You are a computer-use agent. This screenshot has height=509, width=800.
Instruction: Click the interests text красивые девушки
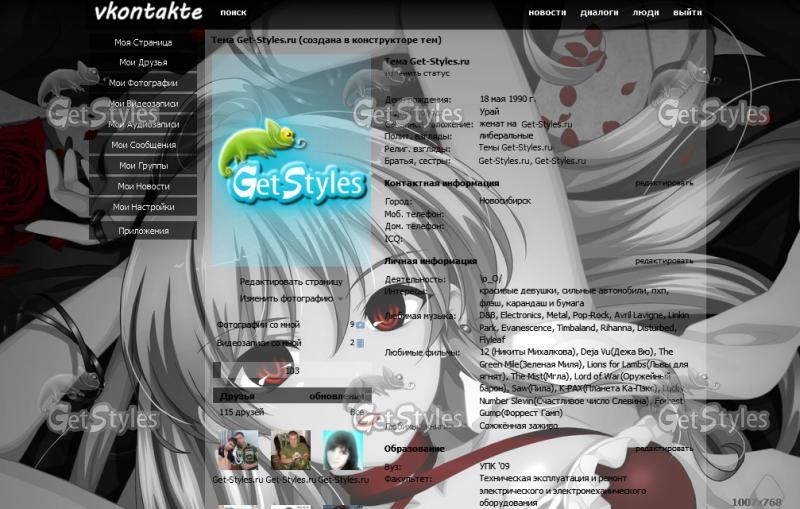518,291
